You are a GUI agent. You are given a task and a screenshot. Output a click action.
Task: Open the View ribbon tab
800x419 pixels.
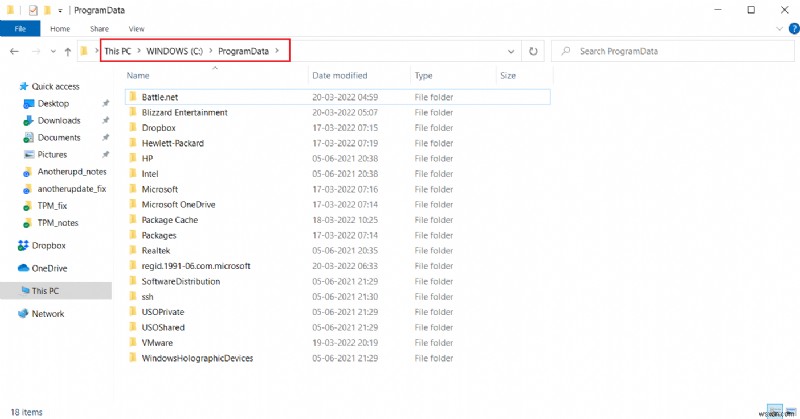pyautogui.click(x=136, y=29)
